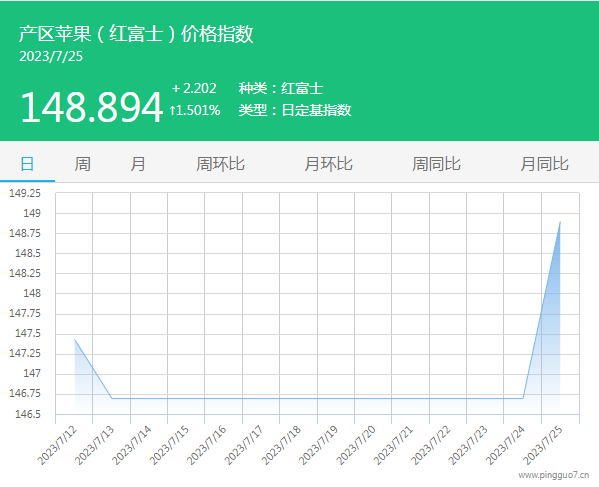This screenshot has height=487, width=599.
Task: Switch to the 月环比 tab
Action: [329, 164]
